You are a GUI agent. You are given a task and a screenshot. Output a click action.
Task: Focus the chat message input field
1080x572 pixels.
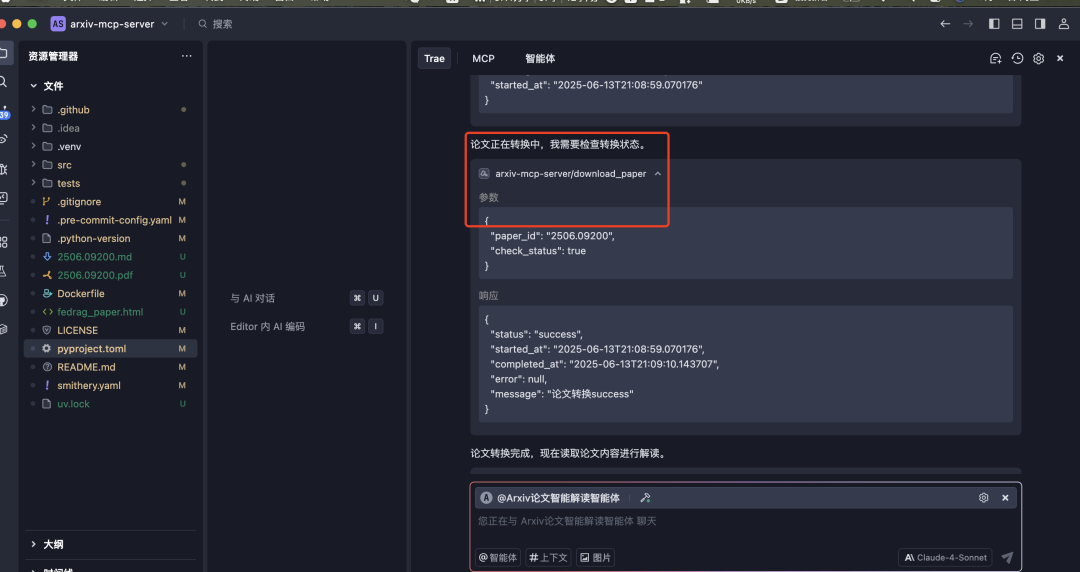click(745, 522)
